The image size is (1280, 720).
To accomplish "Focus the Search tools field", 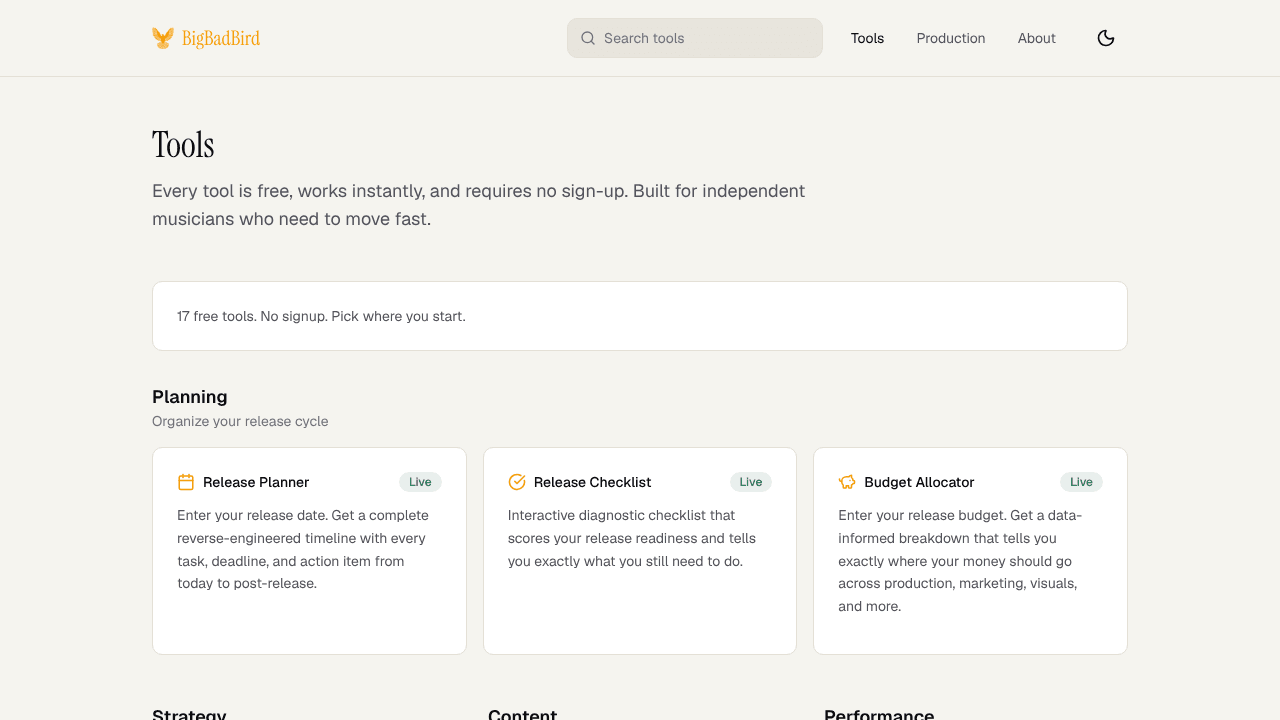I will (x=695, y=38).
